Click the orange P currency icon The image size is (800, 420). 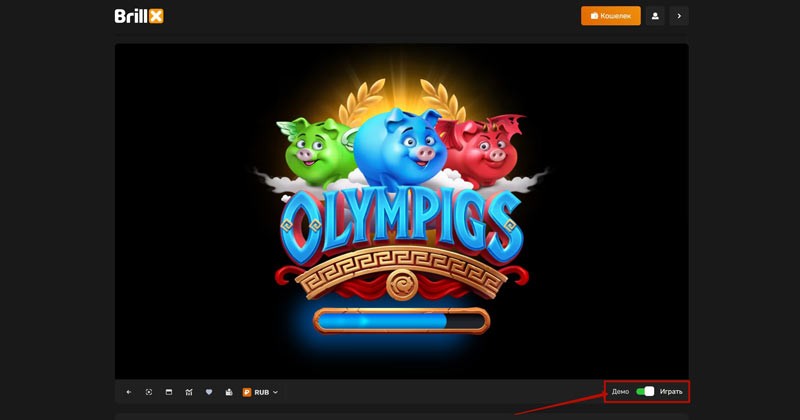coord(247,392)
